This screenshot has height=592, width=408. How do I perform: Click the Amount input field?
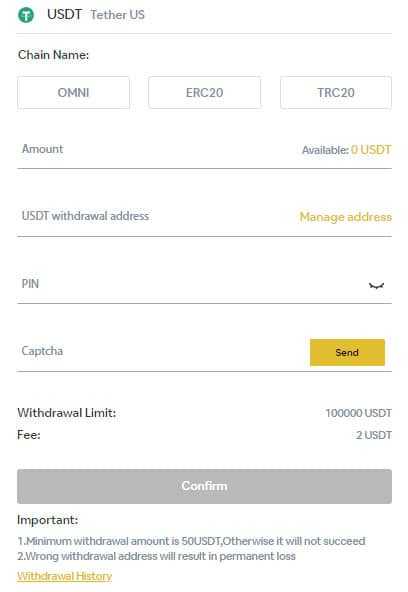click(159, 150)
